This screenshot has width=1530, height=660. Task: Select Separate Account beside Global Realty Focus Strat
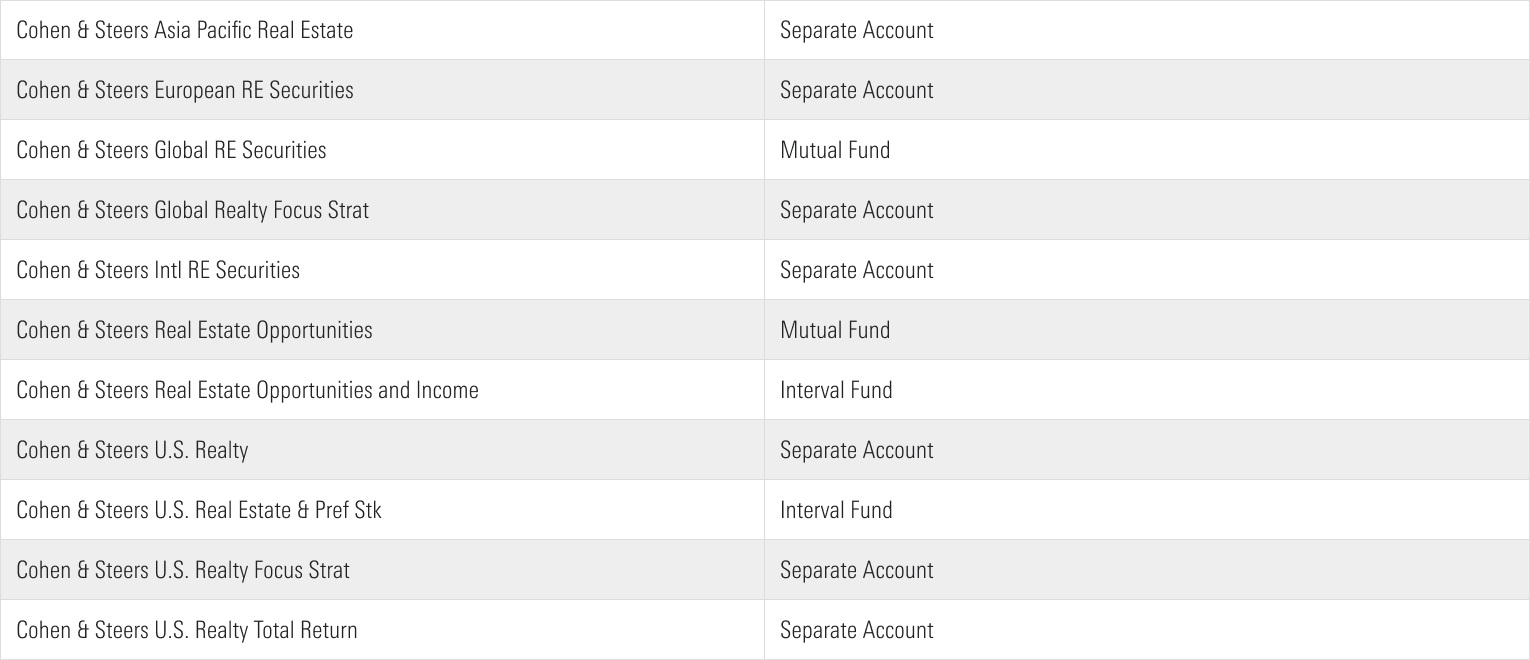tap(856, 210)
